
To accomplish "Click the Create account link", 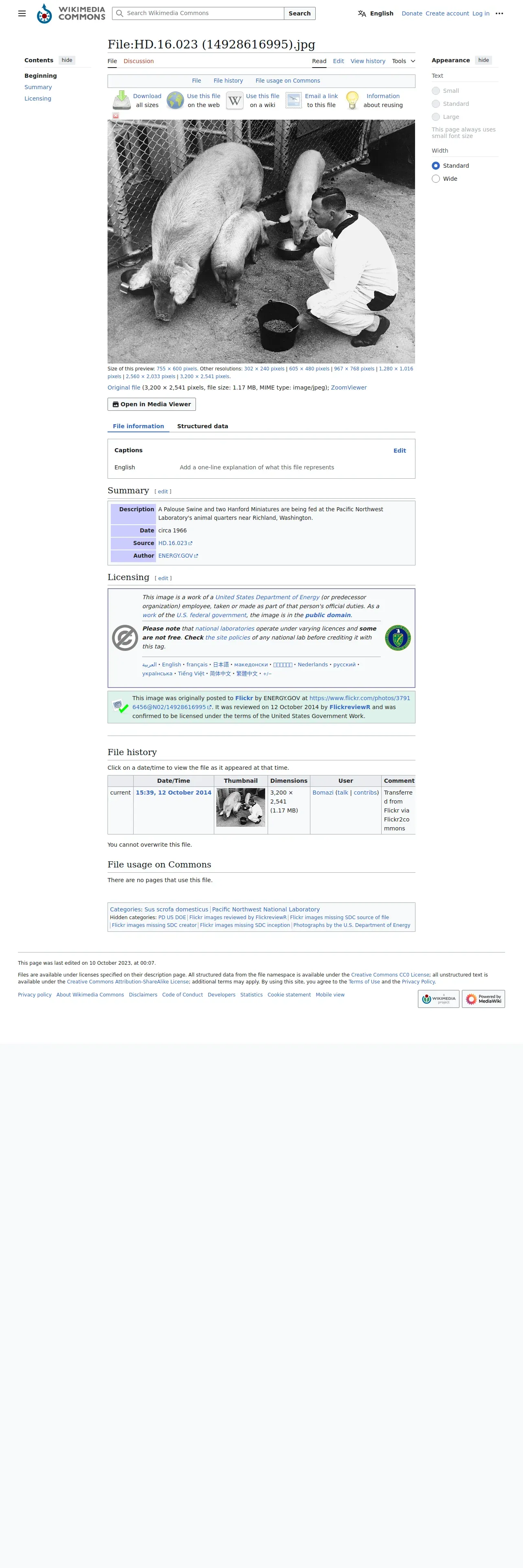I will point(448,13).
